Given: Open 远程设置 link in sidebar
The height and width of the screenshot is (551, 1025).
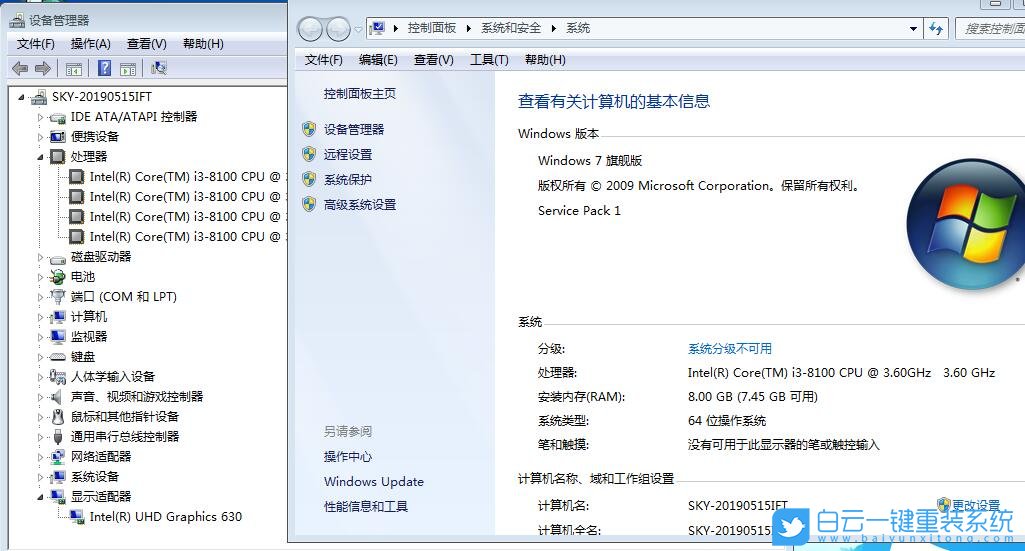Looking at the screenshot, I should [x=348, y=155].
